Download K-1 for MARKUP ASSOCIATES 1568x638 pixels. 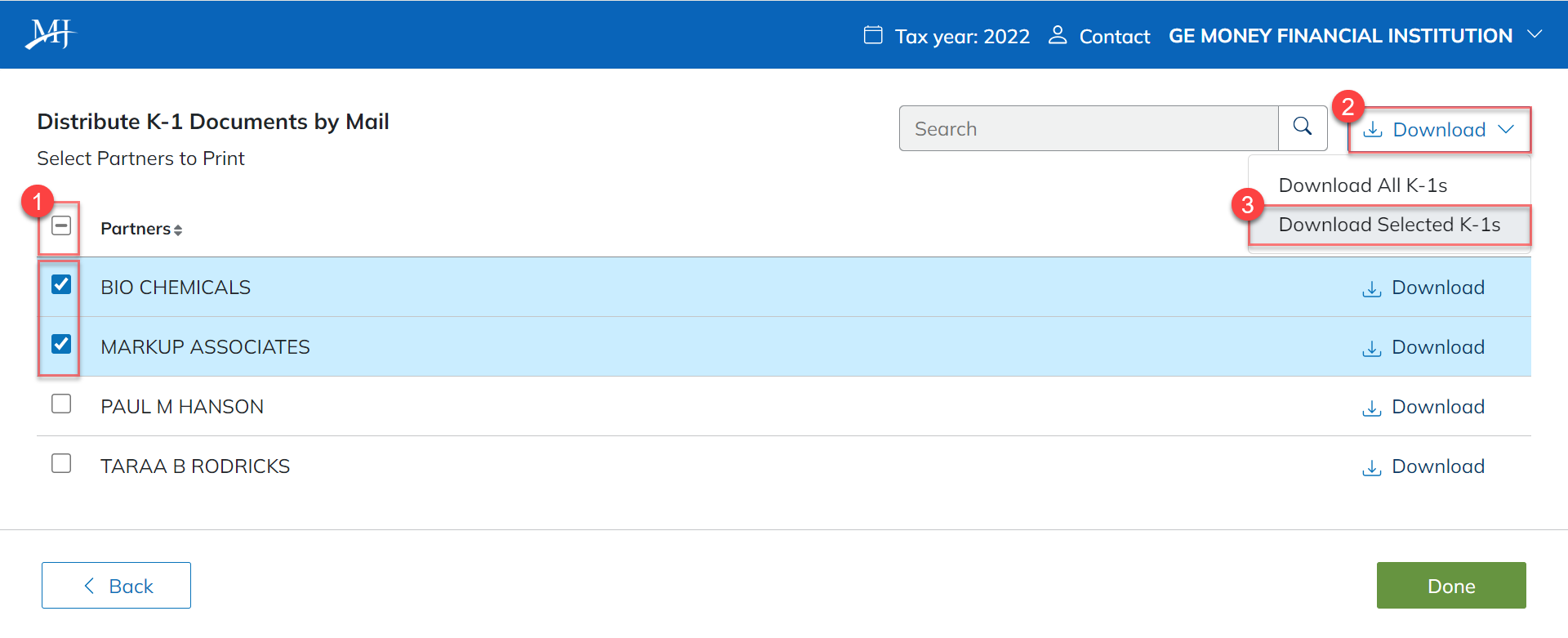1423,347
